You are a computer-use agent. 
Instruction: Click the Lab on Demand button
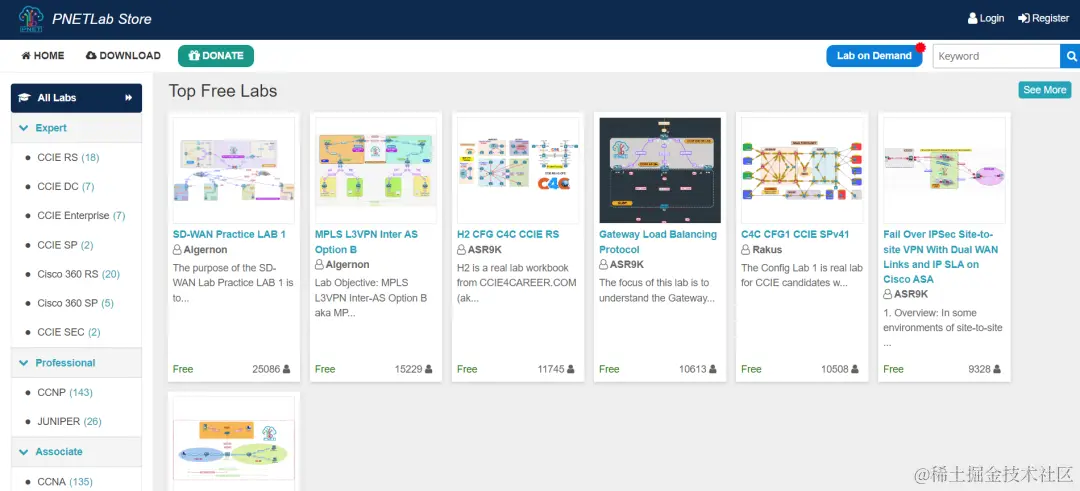pyautogui.click(x=874, y=56)
